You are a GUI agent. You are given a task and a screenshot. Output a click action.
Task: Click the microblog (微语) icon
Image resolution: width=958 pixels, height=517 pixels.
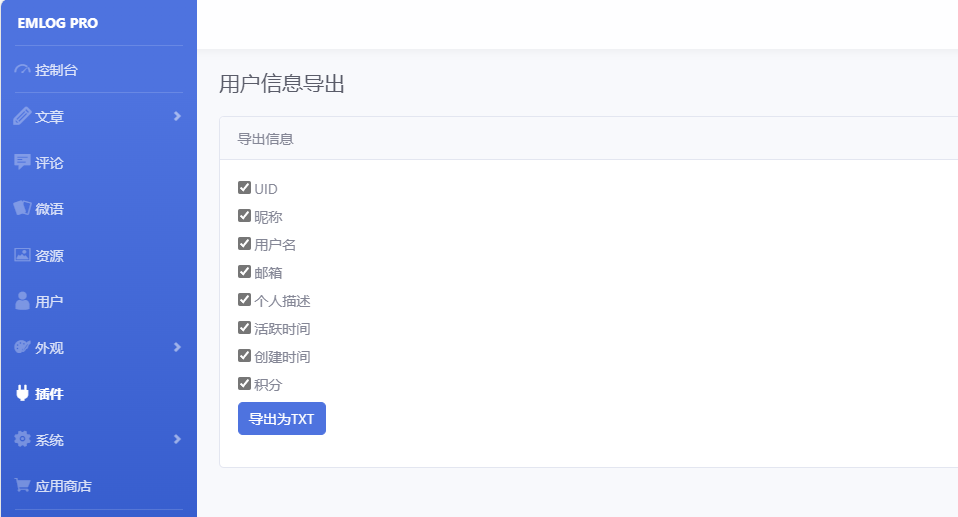[22, 208]
